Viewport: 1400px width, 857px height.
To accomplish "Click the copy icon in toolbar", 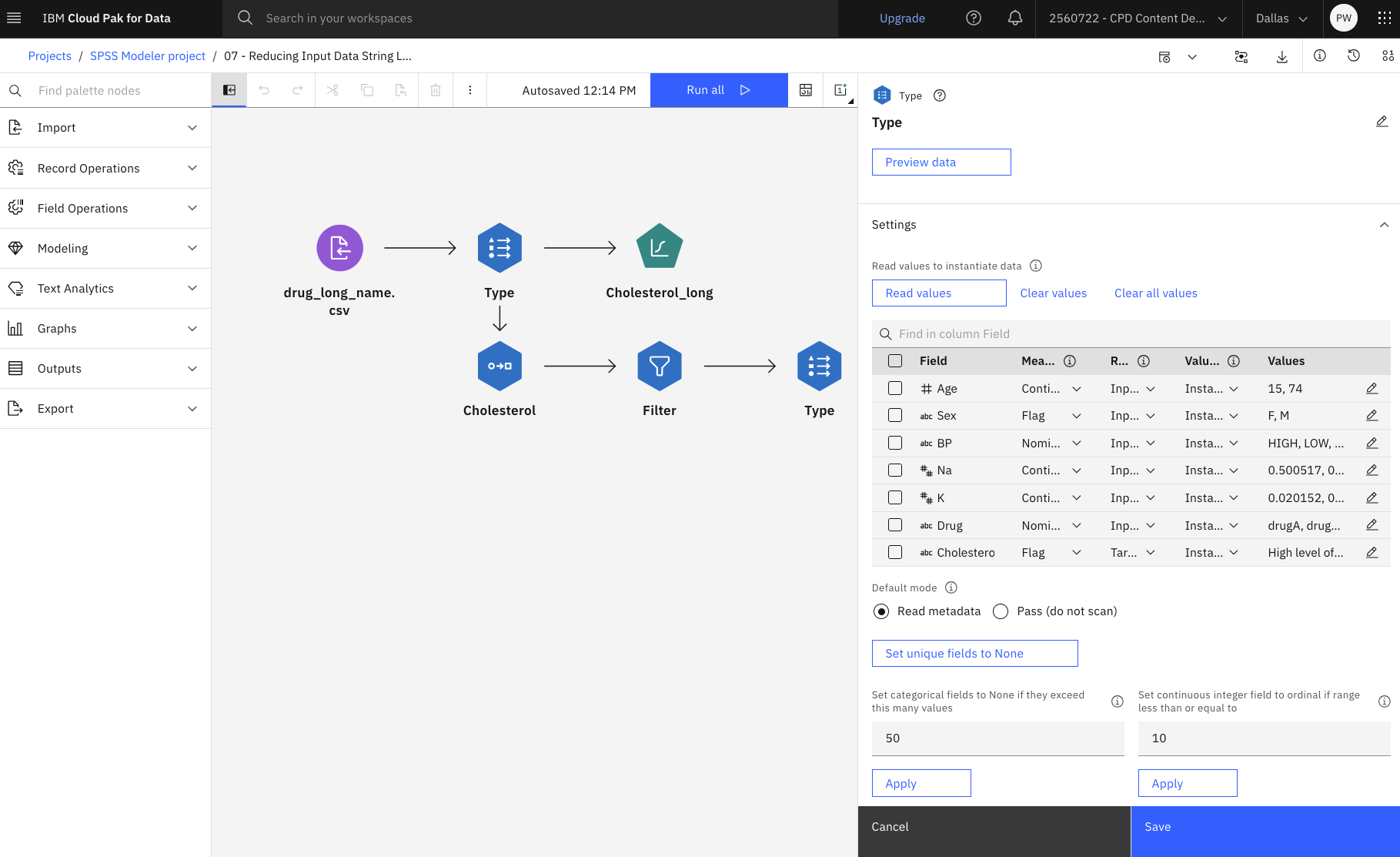I will pyautogui.click(x=367, y=90).
